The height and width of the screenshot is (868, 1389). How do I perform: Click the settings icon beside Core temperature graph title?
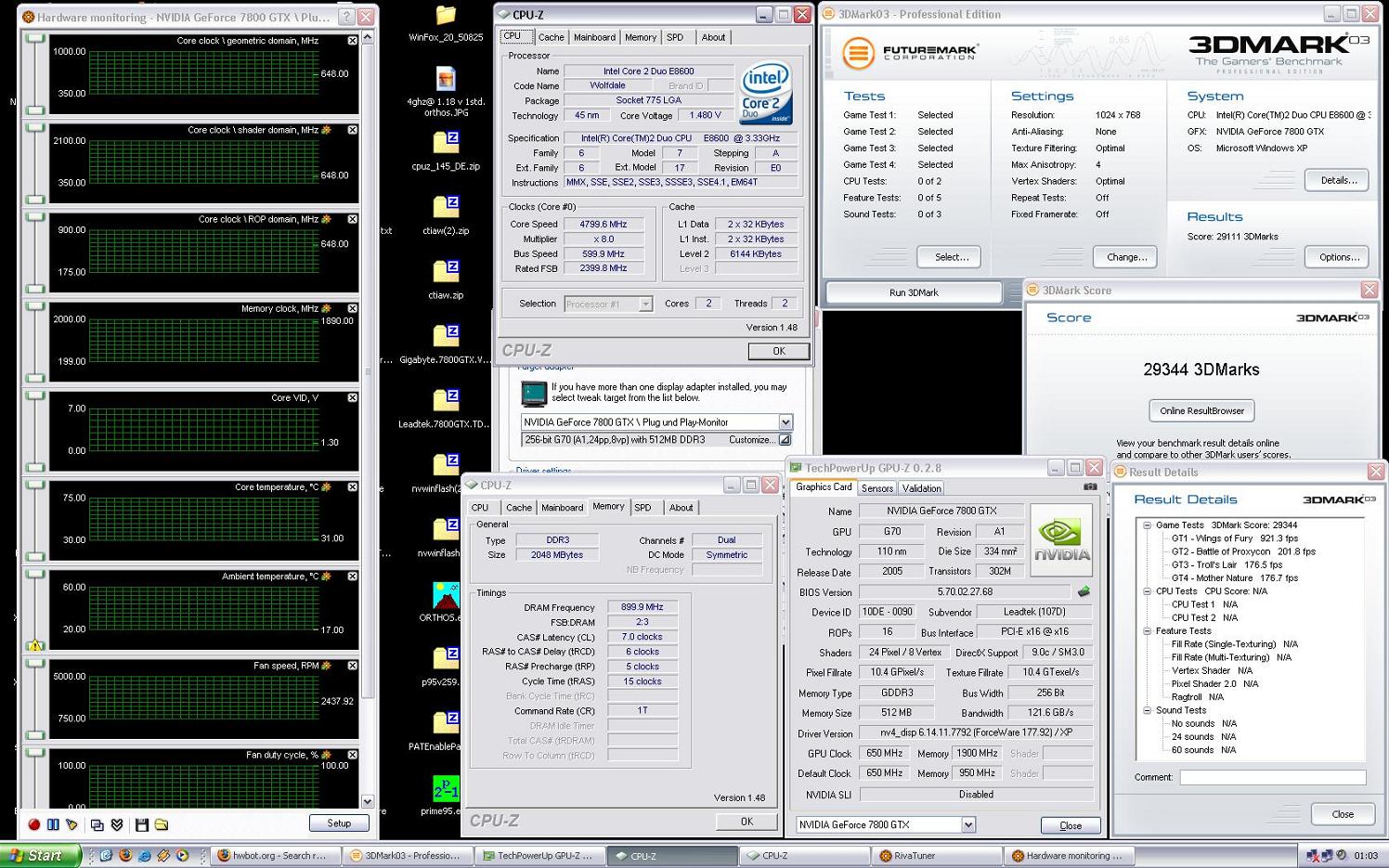(x=326, y=487)
